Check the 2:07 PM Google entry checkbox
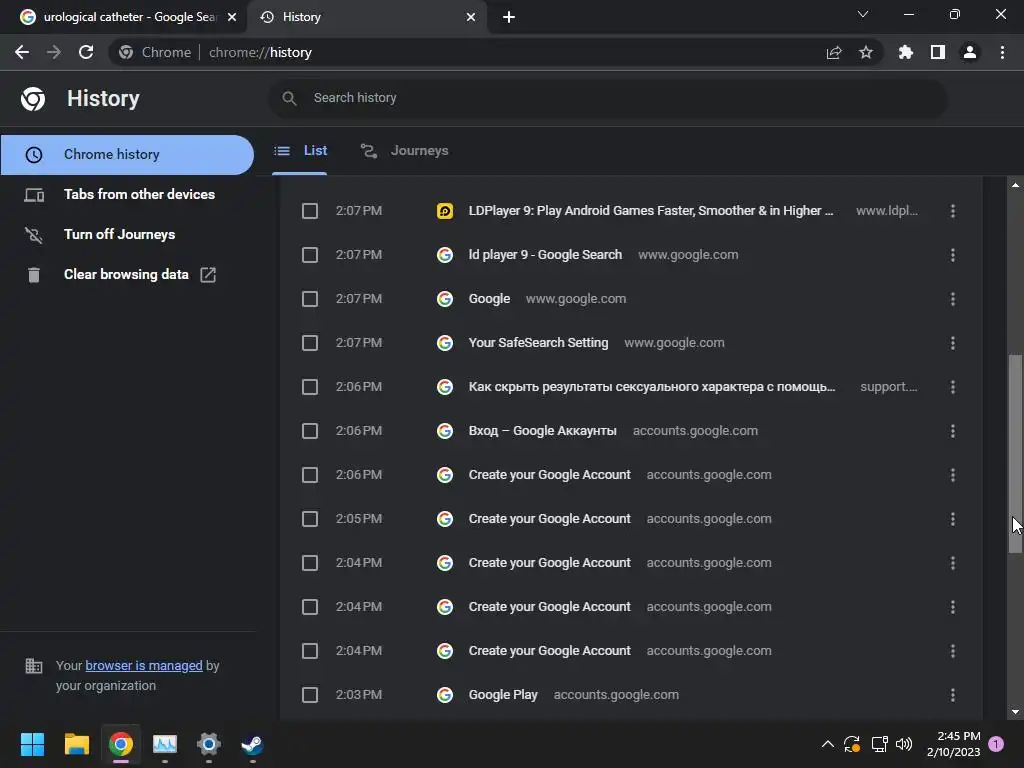This screenshot has width=1024, height=768. point(310,299)
